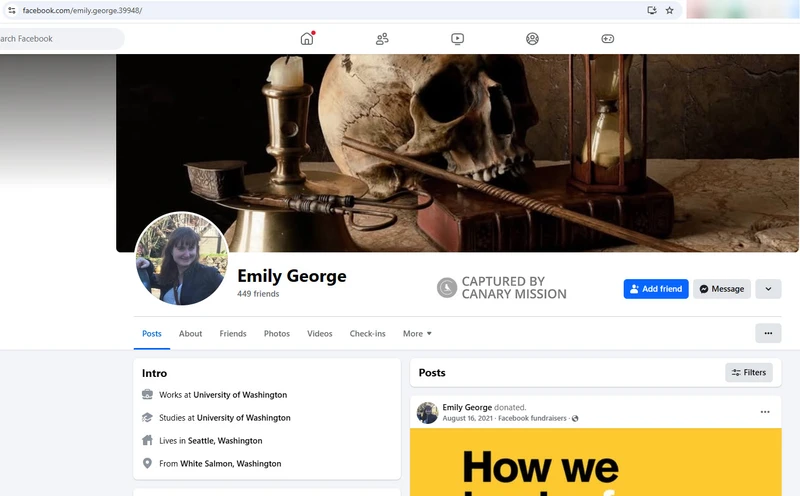
Task: Click the Message button
Action: [721, 289]
